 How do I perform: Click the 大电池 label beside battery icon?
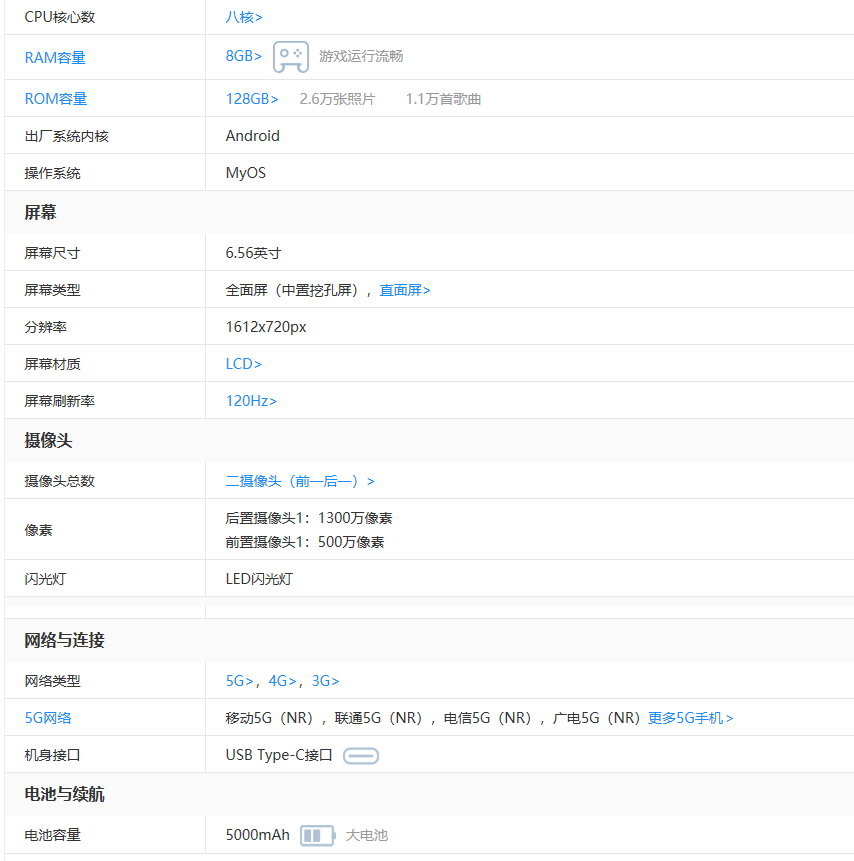pyautogui.click(x=366, y=835)
